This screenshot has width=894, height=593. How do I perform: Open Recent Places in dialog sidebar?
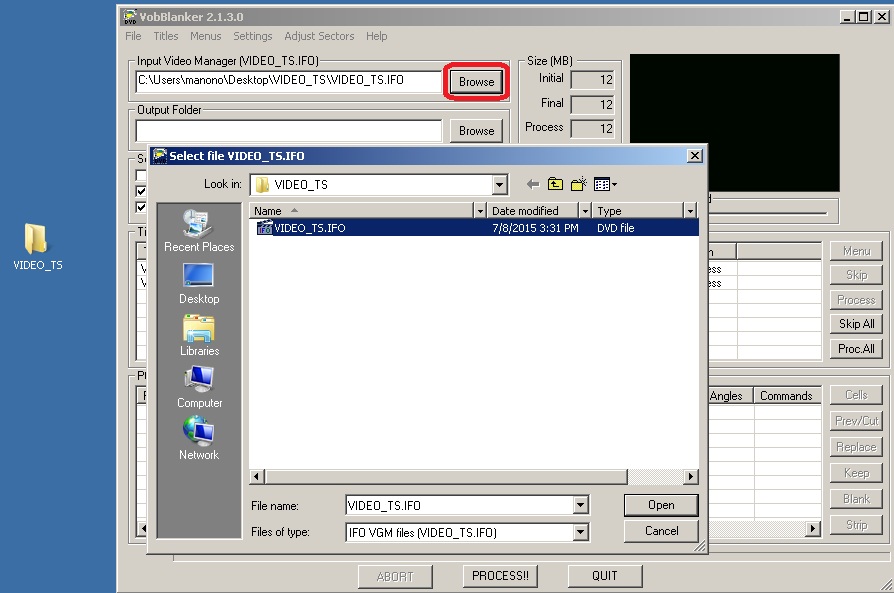(x=198, y=231)
